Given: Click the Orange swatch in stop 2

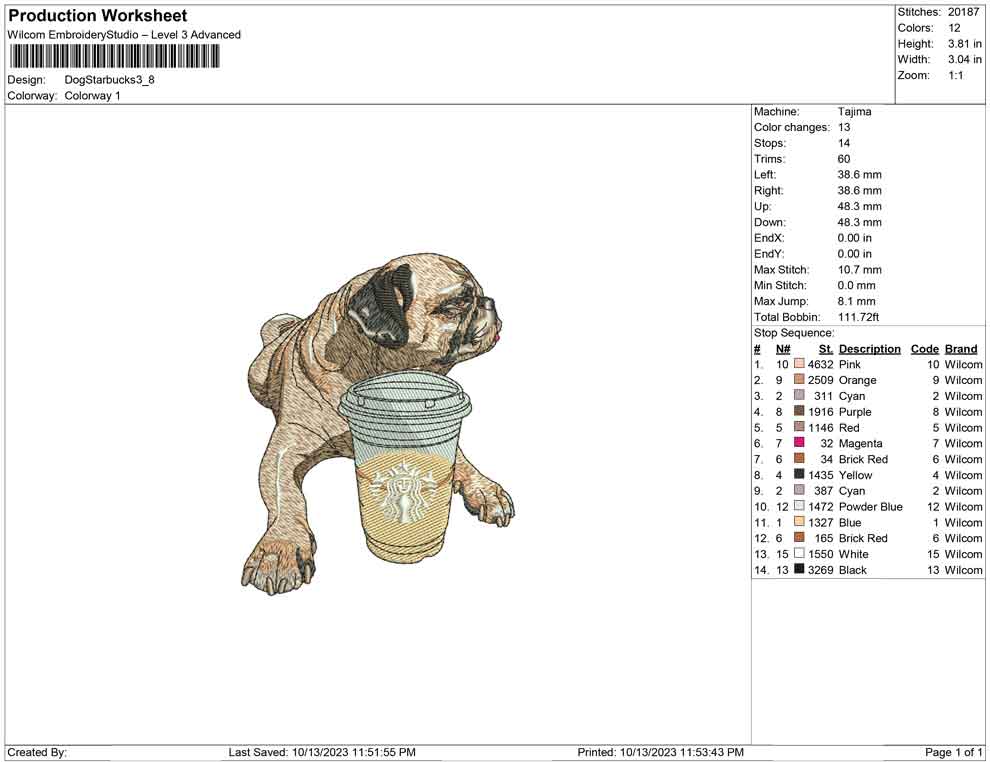Looking at the screenshot, I should pos(799,379).
